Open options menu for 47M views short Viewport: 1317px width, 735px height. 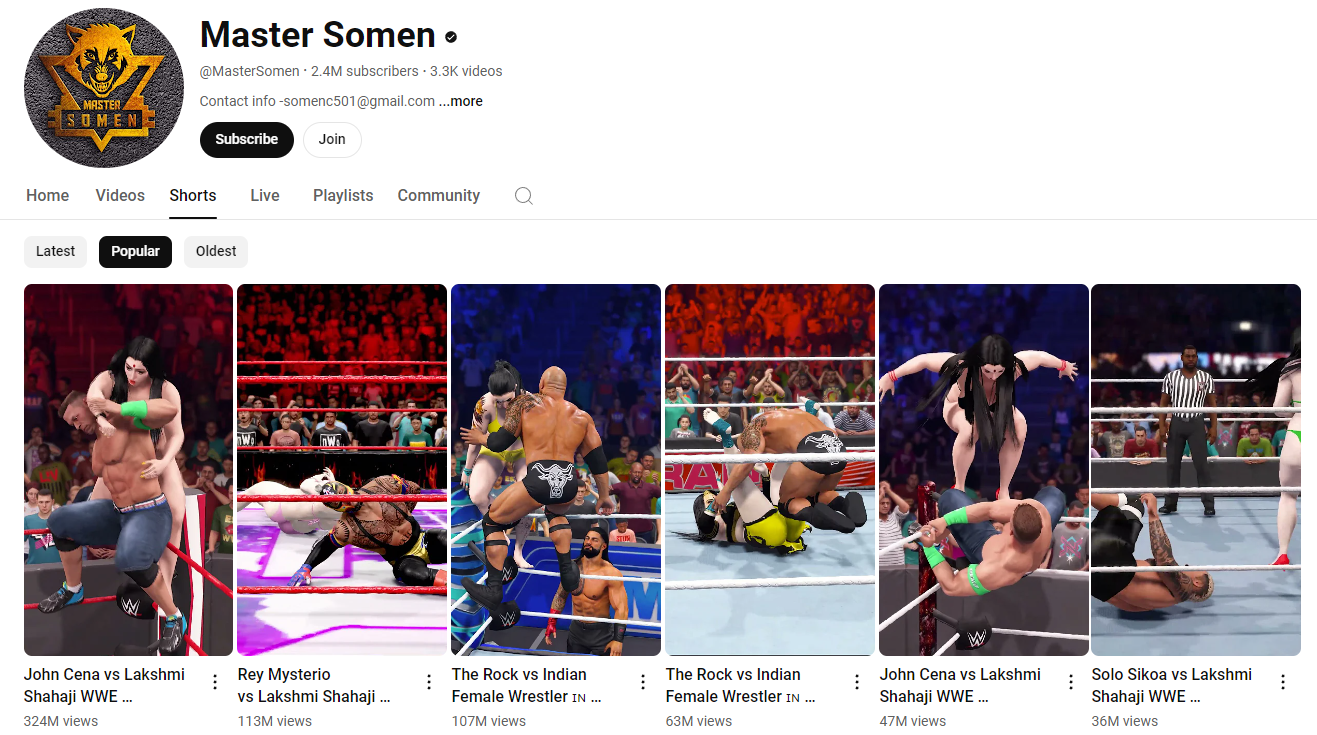click(x=1071, y=682)
